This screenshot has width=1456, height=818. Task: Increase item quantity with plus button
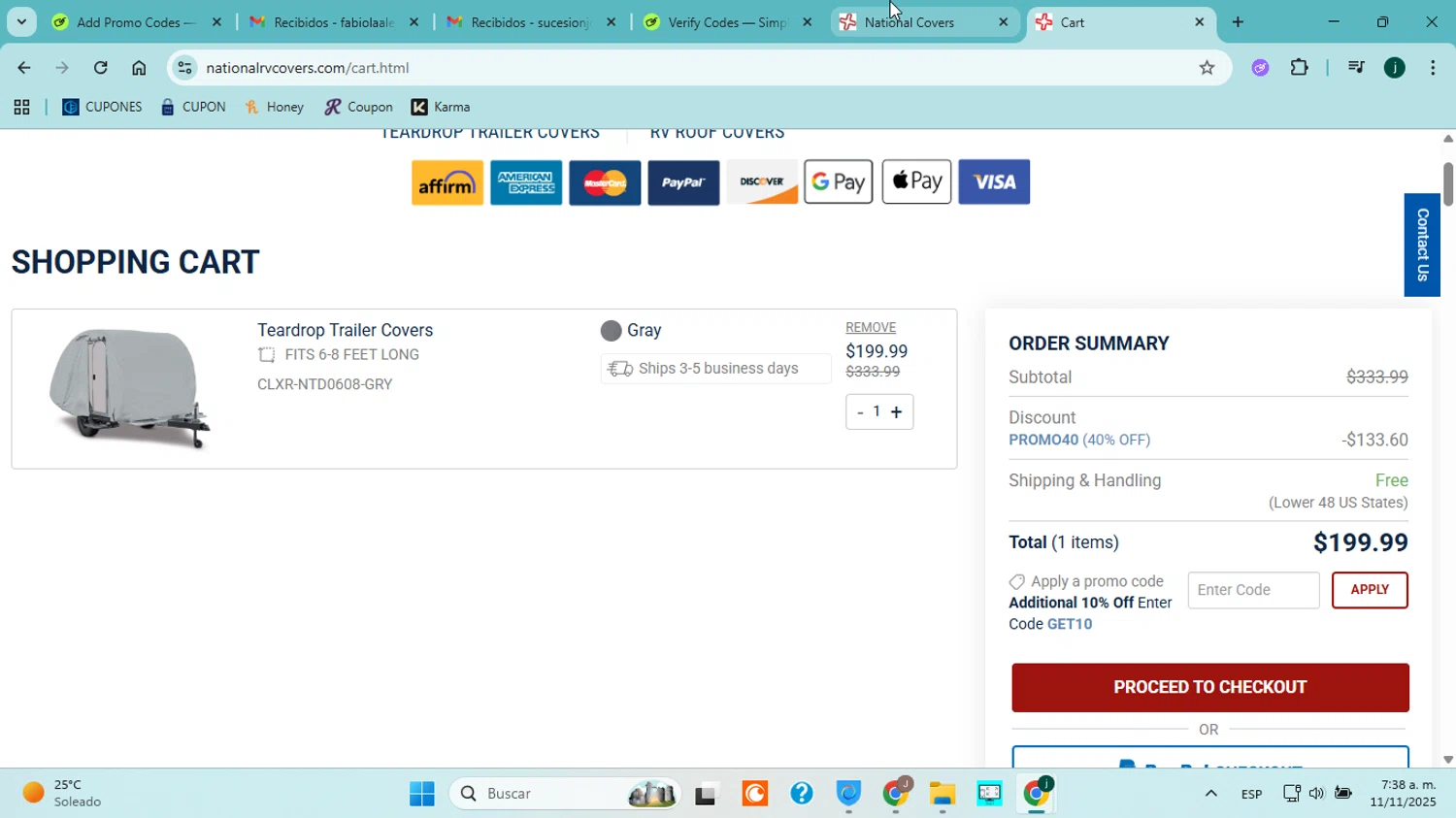[x=896, y=412]
